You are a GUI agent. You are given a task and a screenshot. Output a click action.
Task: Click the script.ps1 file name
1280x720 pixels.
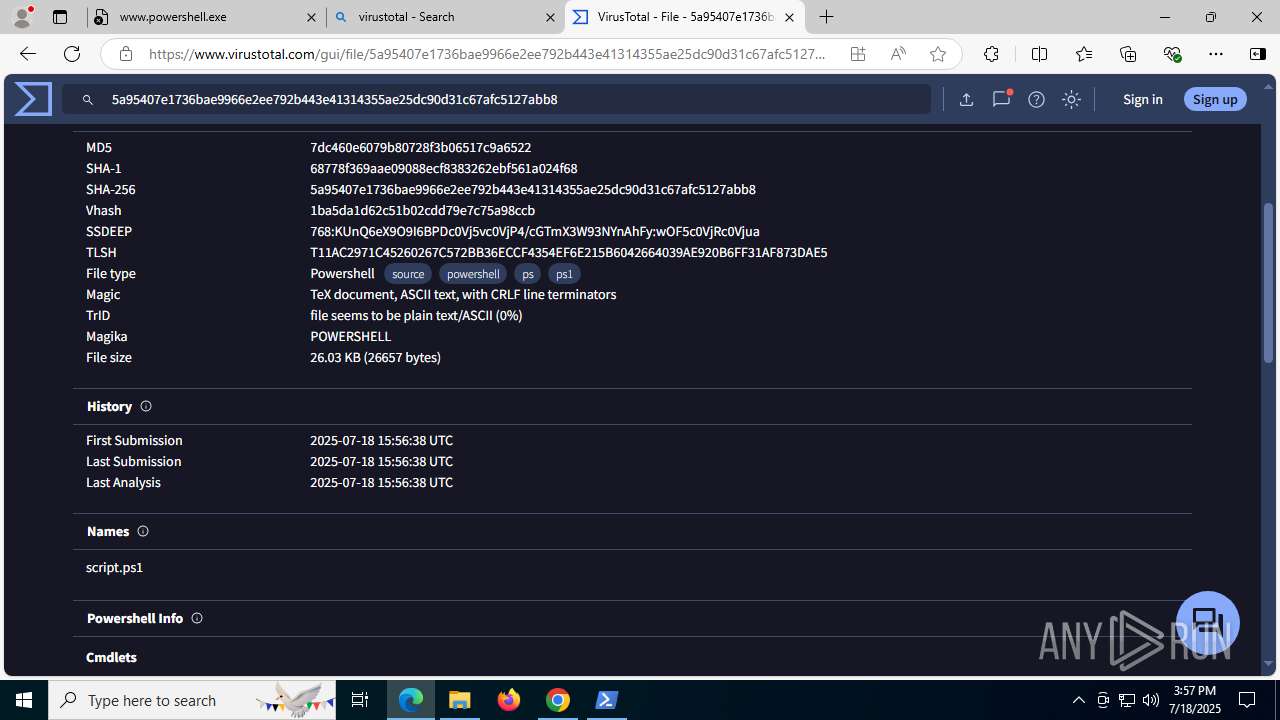114,567
